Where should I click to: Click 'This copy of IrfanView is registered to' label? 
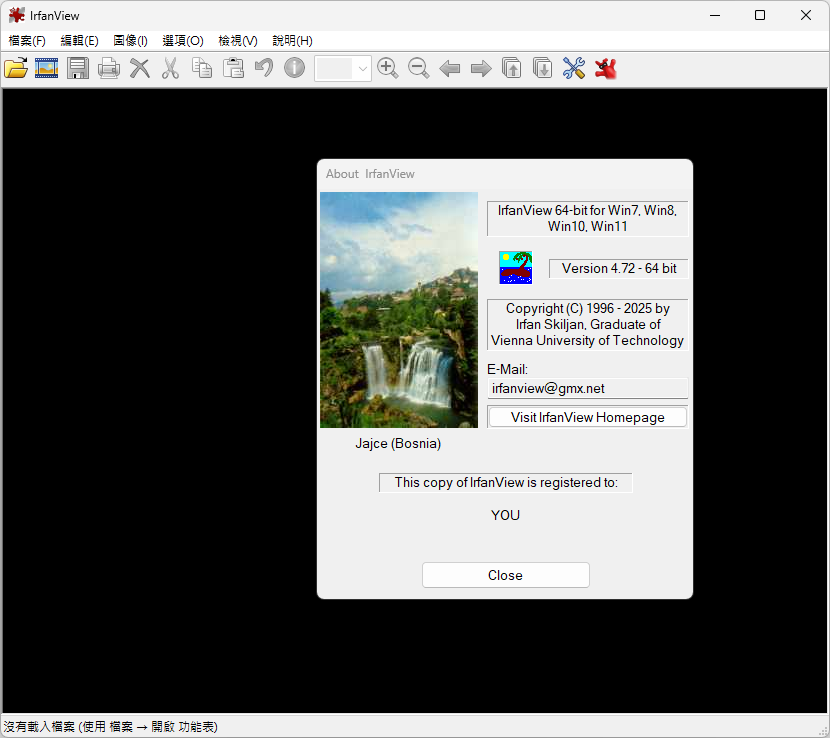tap(506, 482)
